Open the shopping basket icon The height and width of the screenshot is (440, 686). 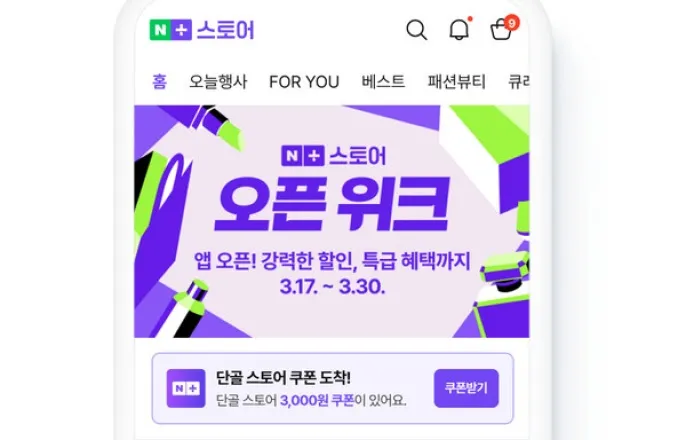coord(501,31)
